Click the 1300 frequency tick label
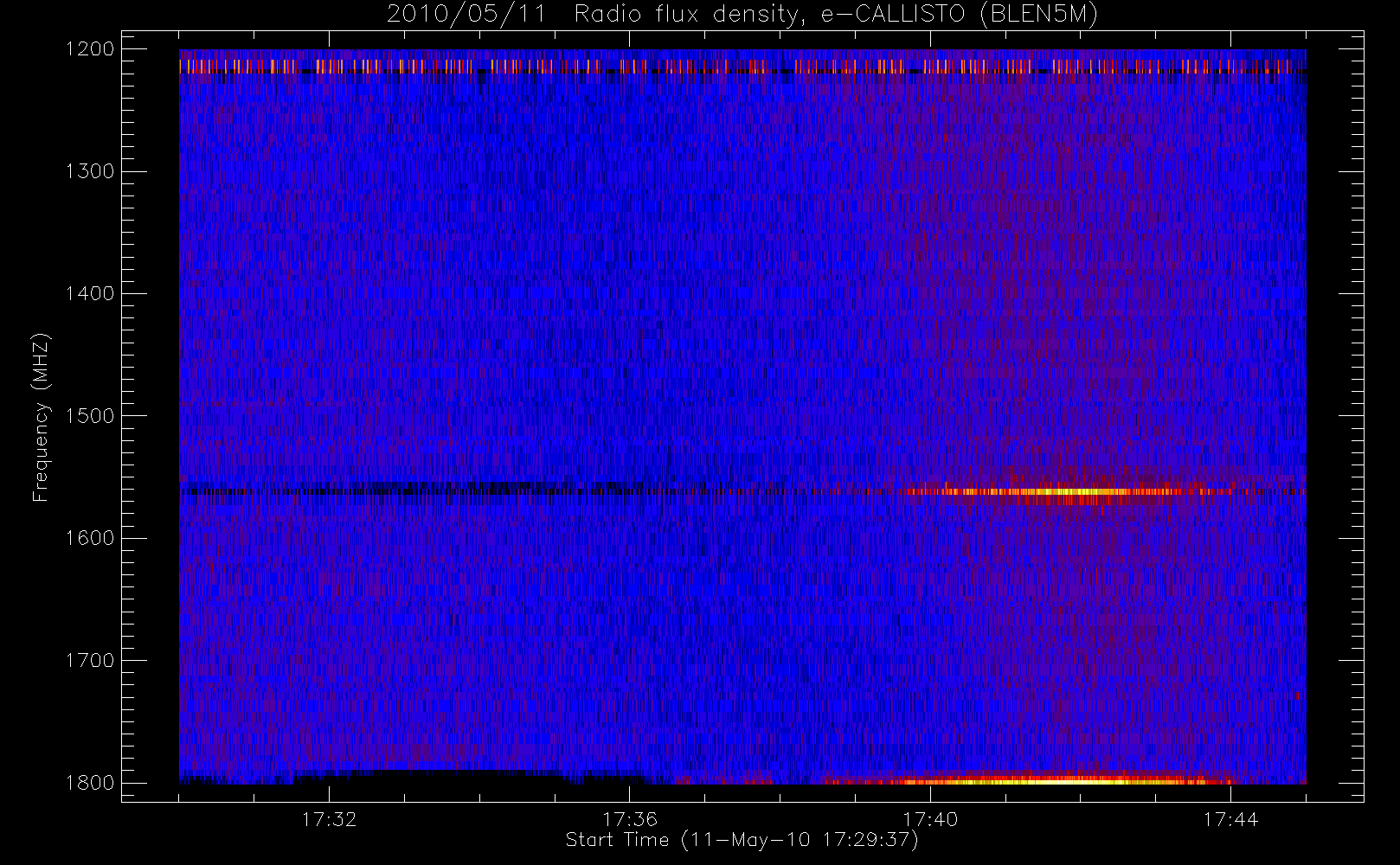 point(90,171)
